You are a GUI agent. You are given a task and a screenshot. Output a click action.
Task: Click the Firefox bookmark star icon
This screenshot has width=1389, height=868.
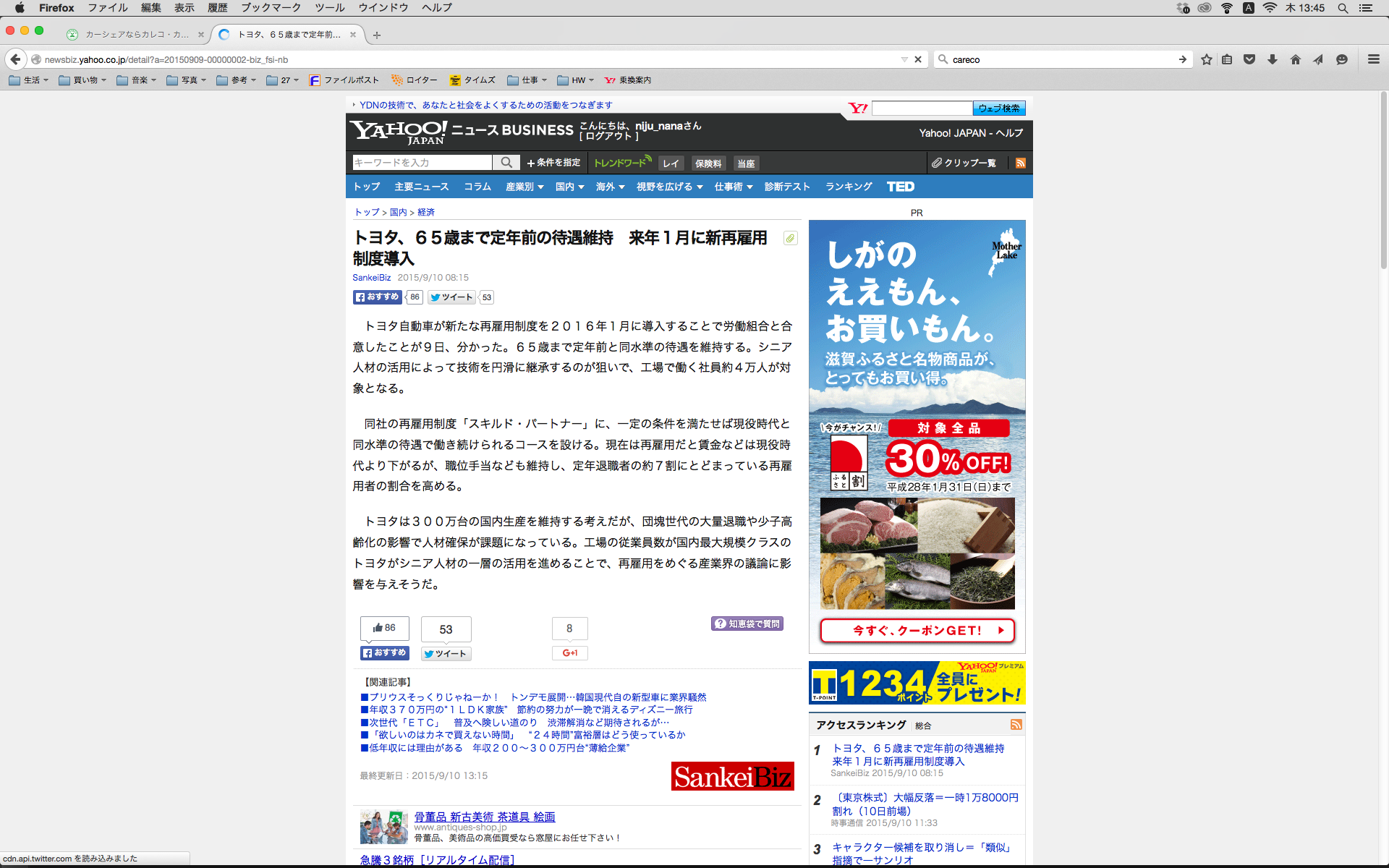click(1206, 60)
